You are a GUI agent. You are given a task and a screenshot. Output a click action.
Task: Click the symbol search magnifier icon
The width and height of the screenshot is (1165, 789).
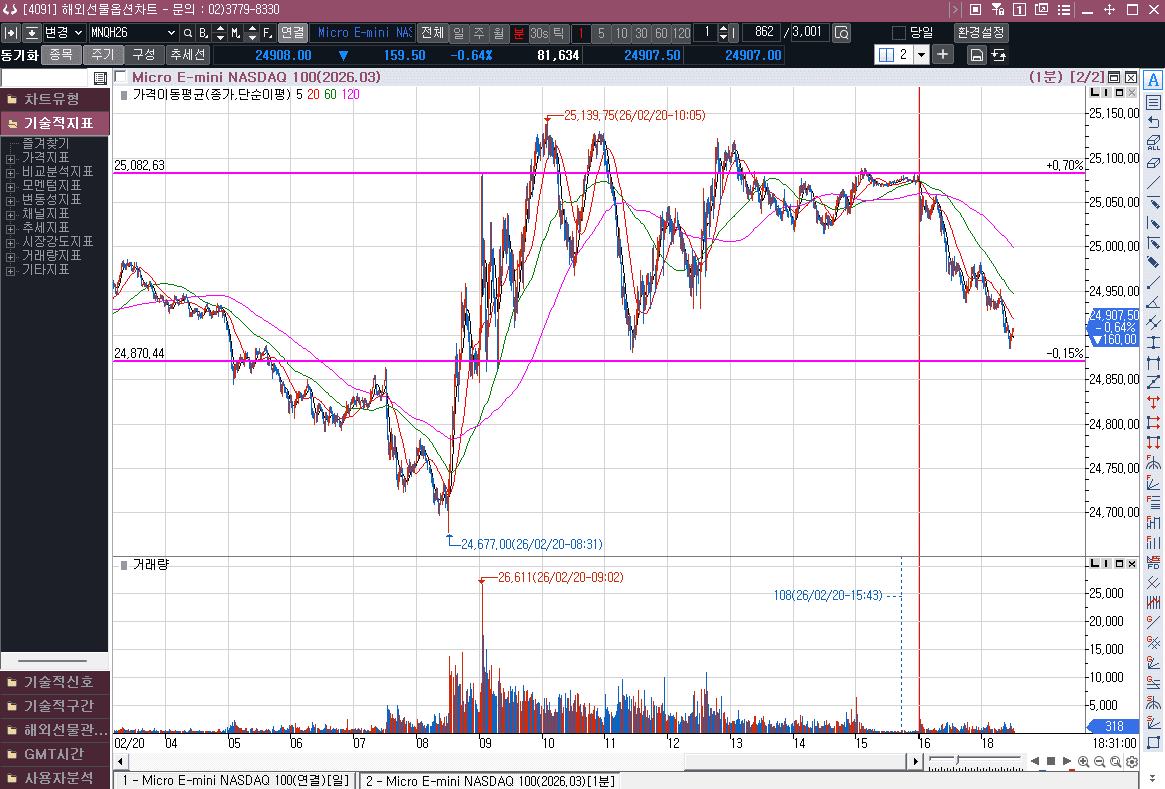(187, 33)
